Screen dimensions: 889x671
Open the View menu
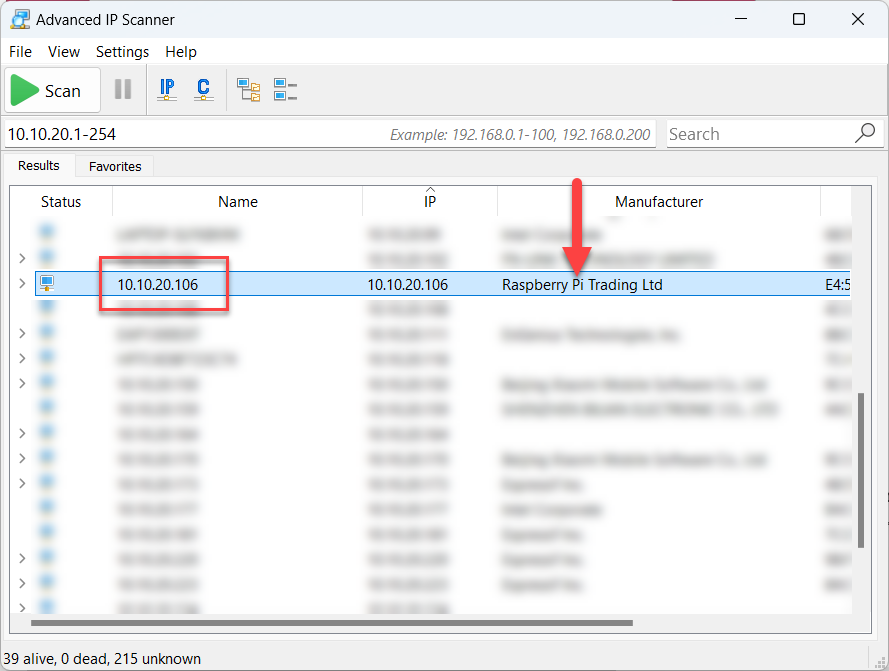(64, 52)
